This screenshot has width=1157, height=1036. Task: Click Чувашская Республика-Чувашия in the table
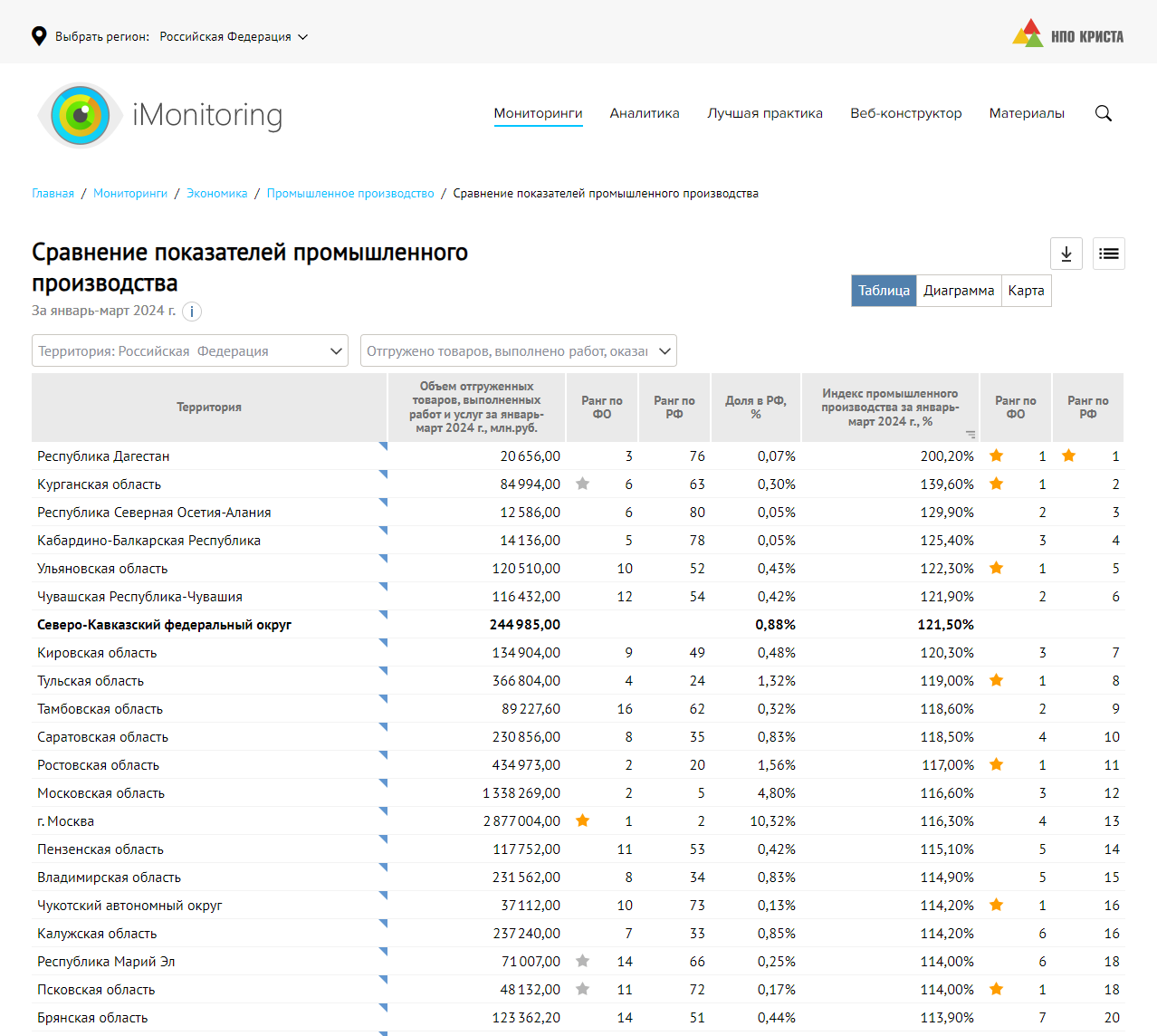click(139, 597)
